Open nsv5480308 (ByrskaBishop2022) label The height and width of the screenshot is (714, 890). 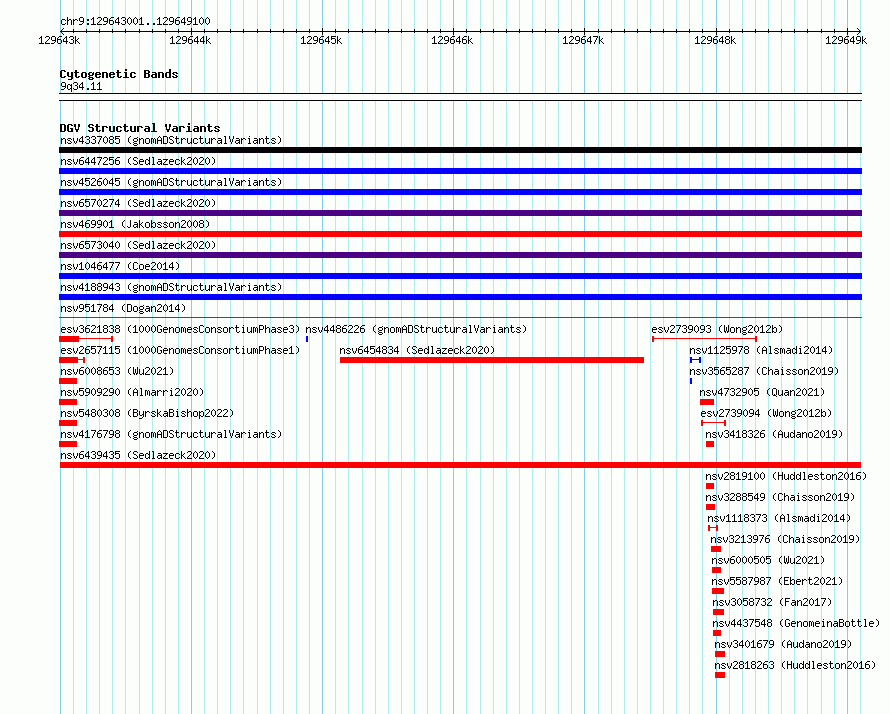pyautogui.click(x=147, y=413)
